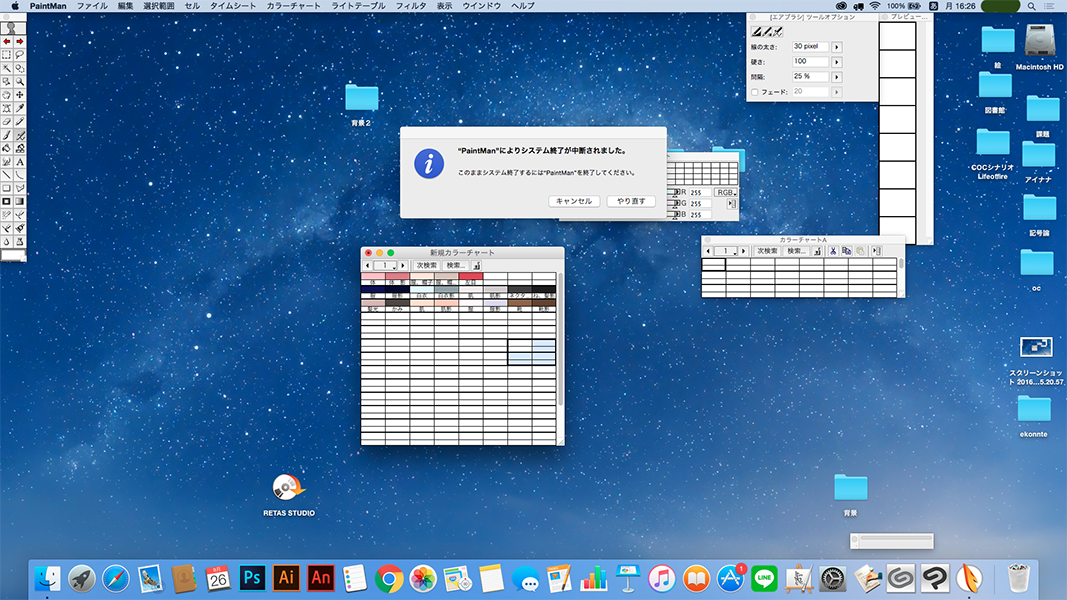Enable the フェード checkbox
The image size is (1067, 600).
[x=755, y=92]
